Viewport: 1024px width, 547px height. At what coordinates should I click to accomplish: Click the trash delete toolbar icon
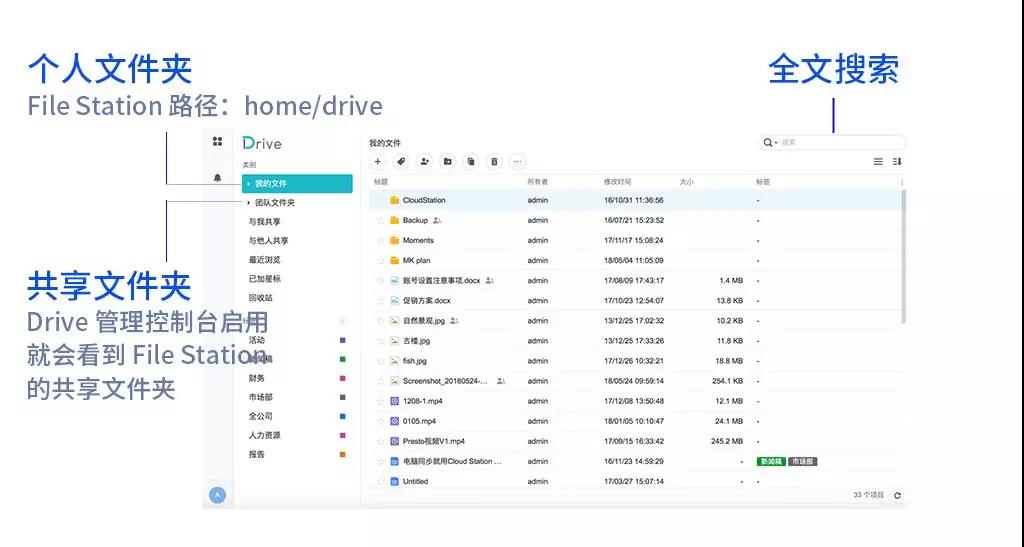[494, 161]
